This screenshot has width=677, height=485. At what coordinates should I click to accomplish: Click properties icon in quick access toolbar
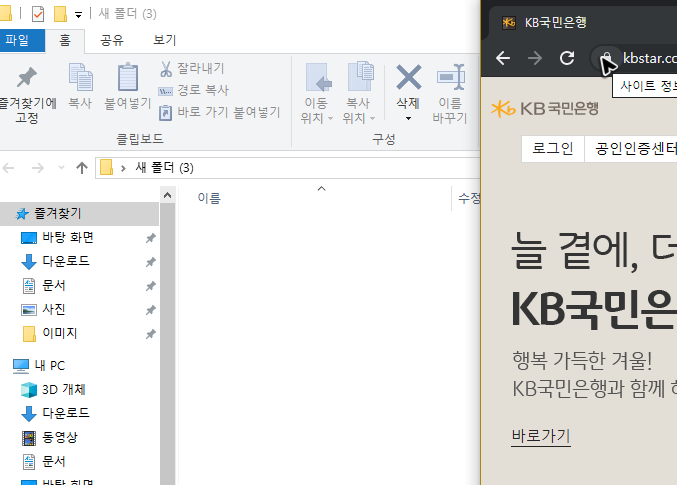click(38, 14)
